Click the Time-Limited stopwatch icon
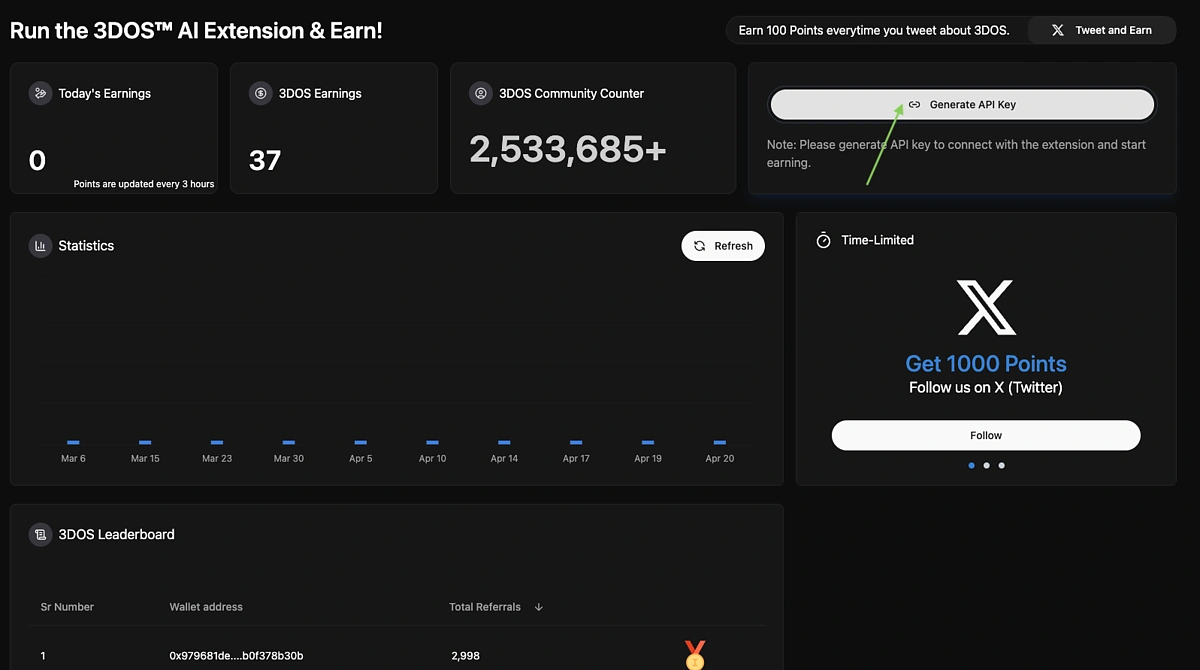The image size is (1200, 670). point(823,240)
